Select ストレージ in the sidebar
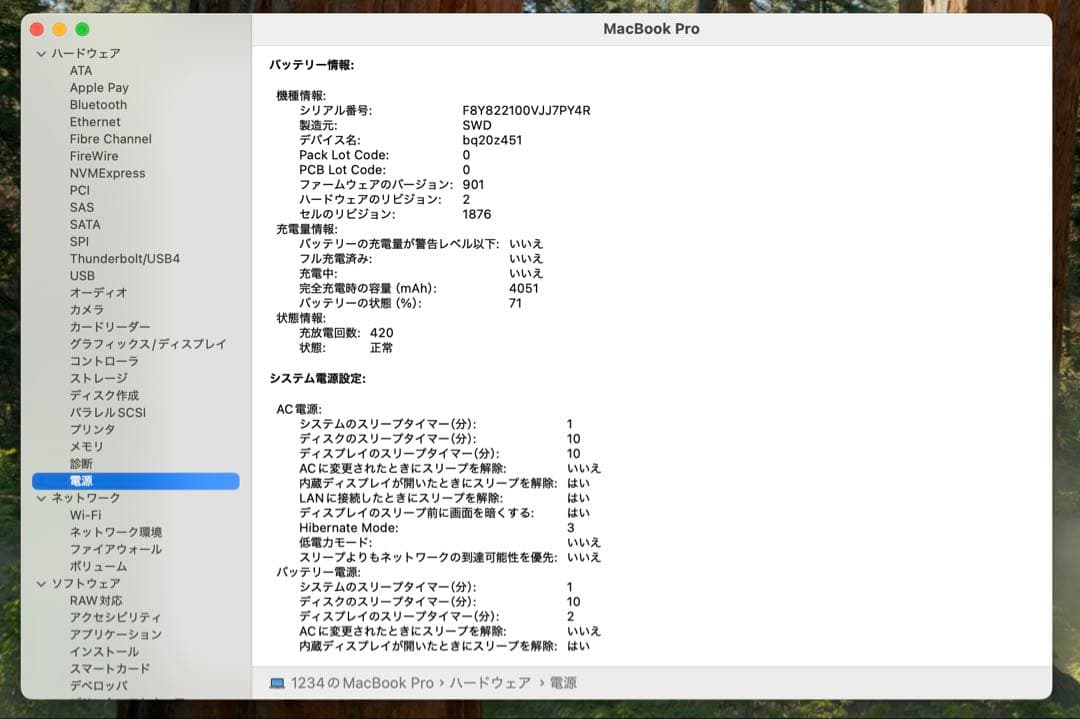Image resolution: width=1080 pixels, height=719 pixels. point(98,378)
